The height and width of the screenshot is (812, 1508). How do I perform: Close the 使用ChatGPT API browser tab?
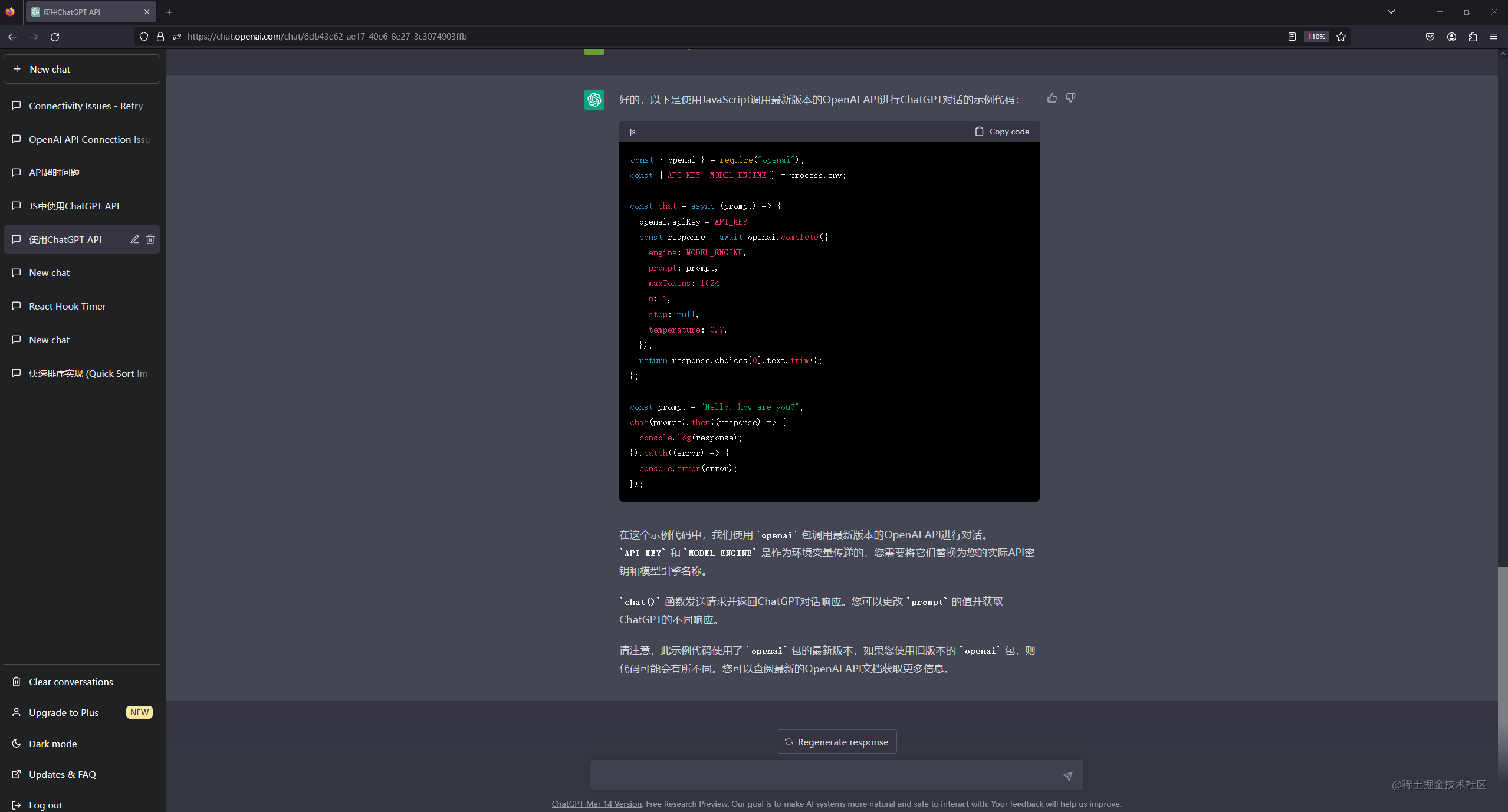(147, 12)
